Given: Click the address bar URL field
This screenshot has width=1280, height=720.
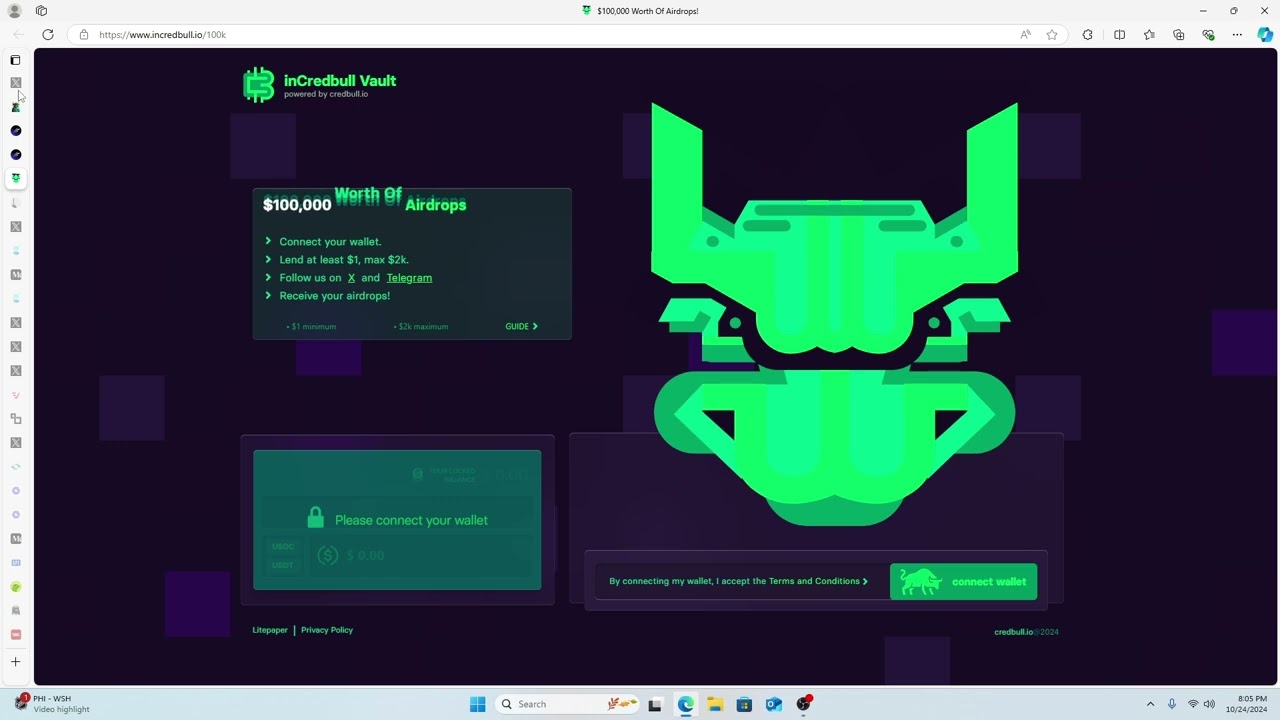Looking at the screenshot, I should pos(550,34).
